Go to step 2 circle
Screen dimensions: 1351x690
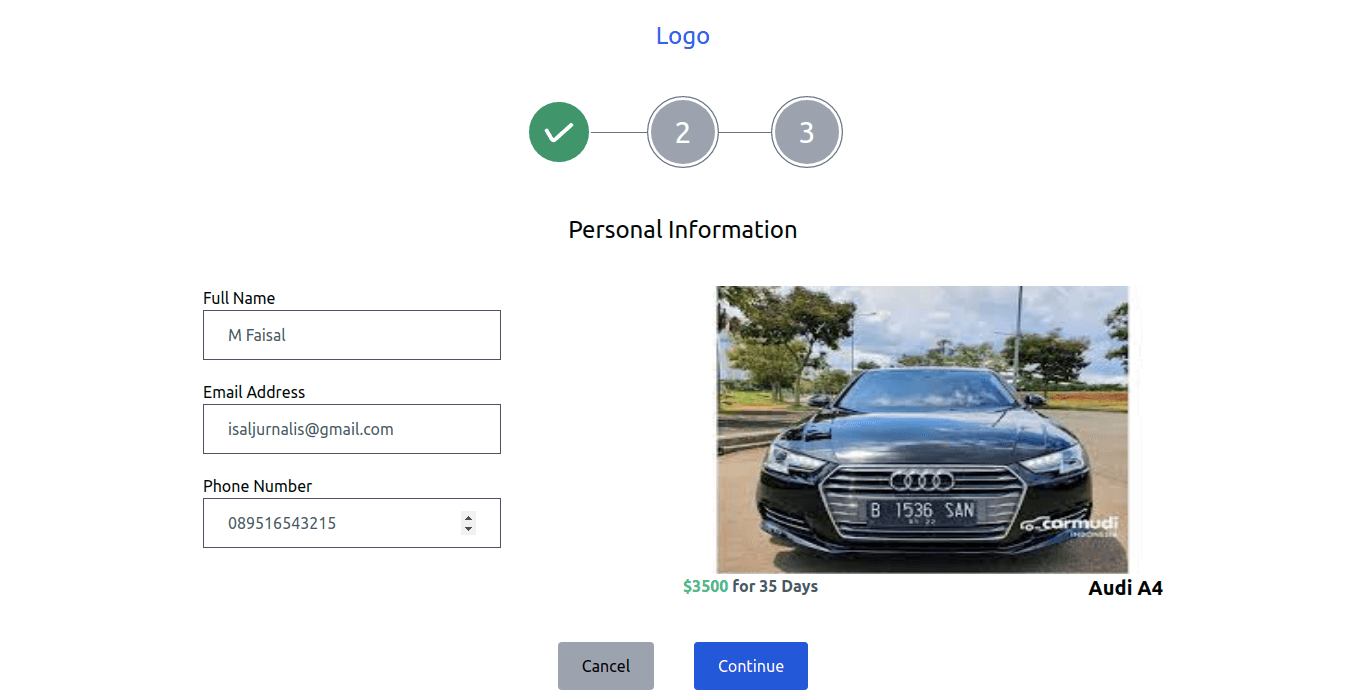683,132
